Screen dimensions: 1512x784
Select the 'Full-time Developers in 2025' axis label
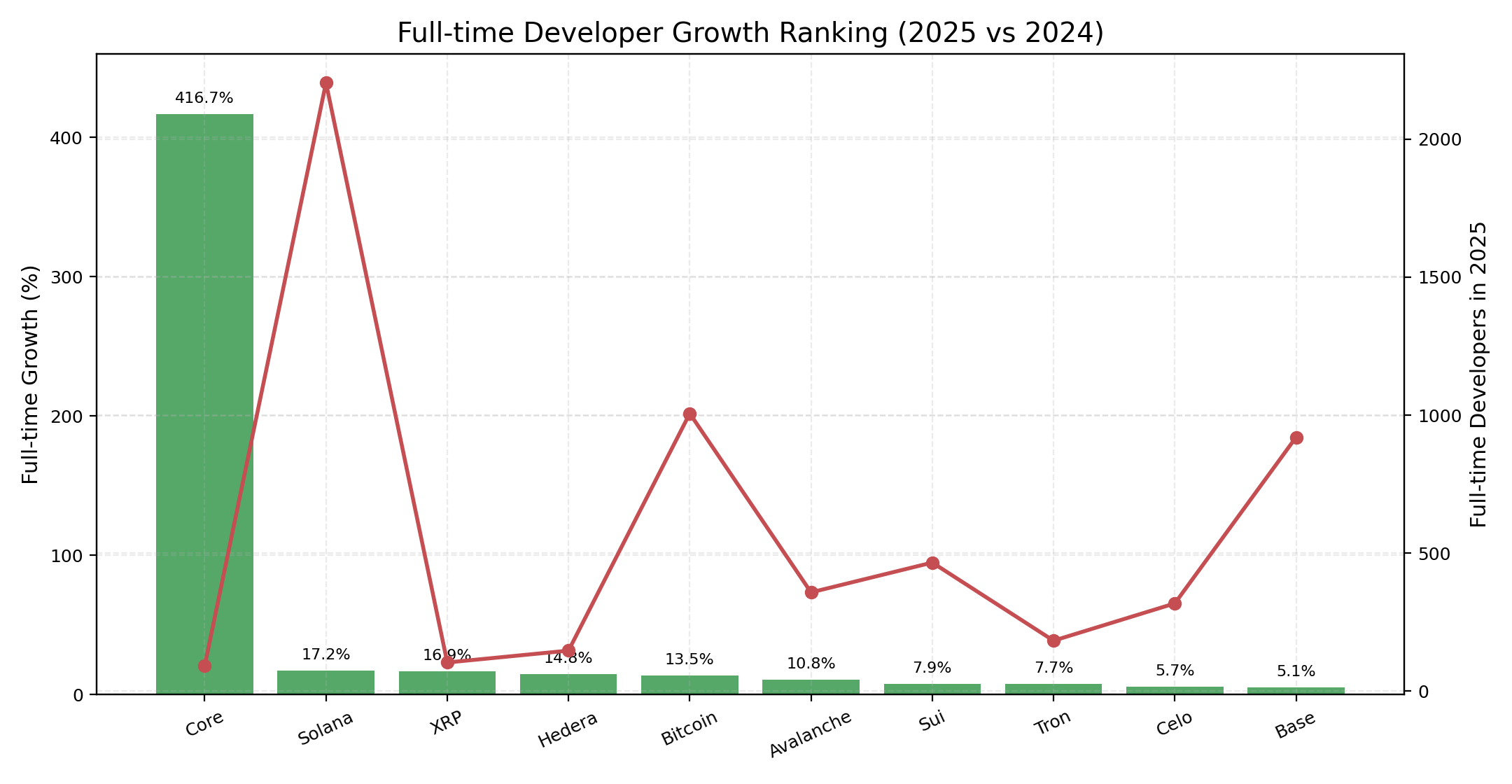click(1478, 374)
